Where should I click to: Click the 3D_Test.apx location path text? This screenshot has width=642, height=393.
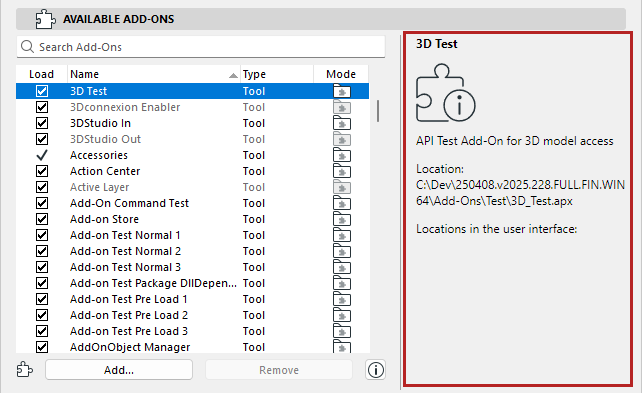[x=520, y=192]
